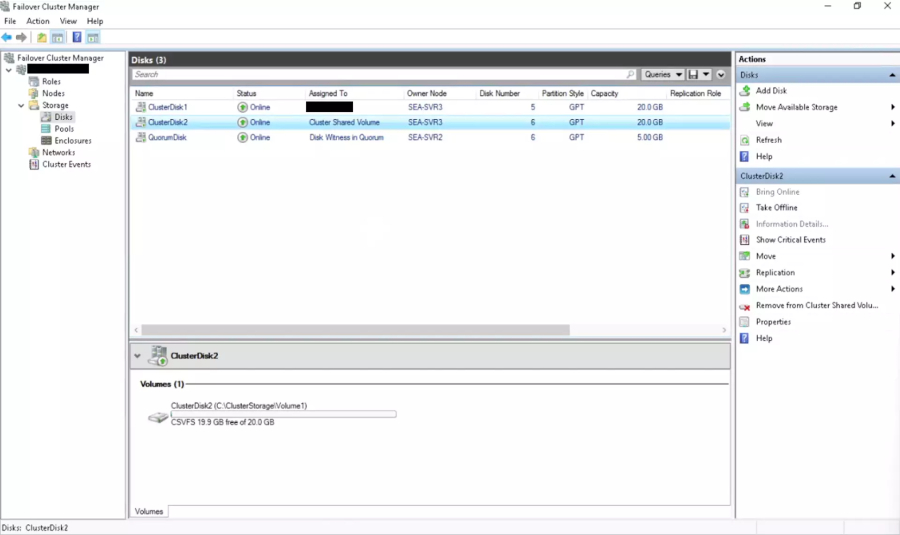The image size is (900, 535).
Task: Click the Back arrow in the toolbar
Action: (8, 38)
